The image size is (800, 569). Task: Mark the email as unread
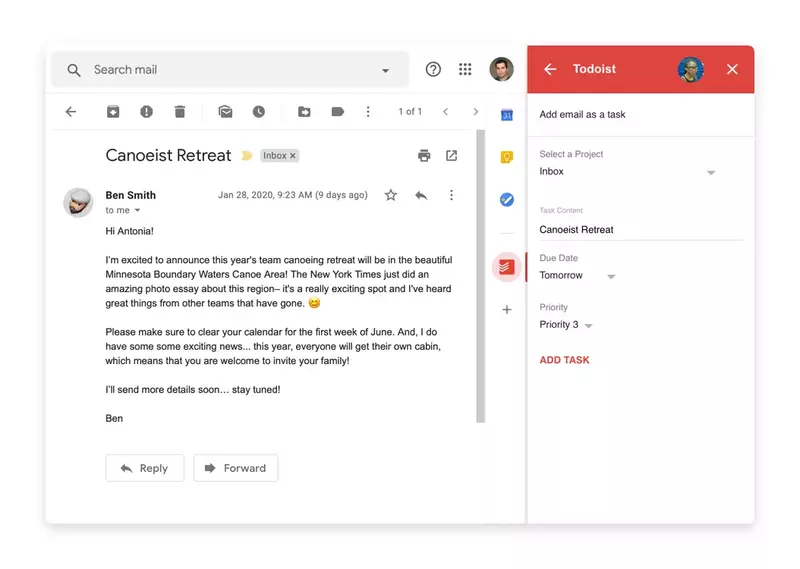[226, 112]
